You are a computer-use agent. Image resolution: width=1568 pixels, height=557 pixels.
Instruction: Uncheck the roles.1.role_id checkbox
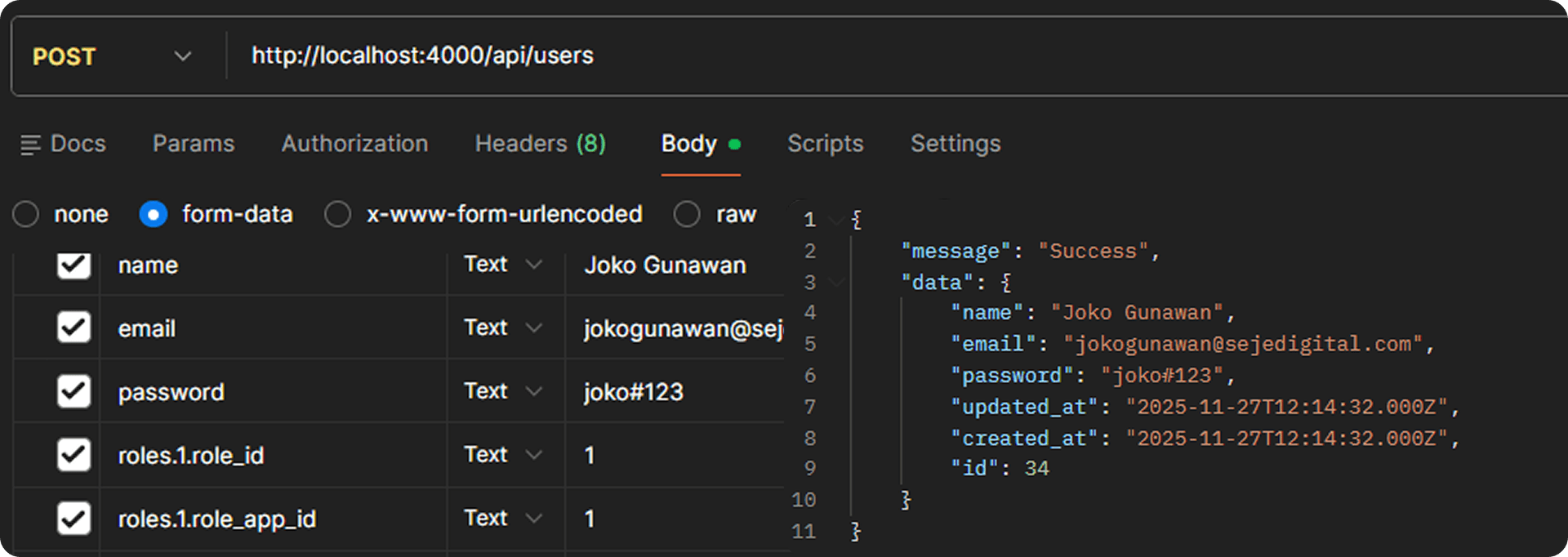(x=73, y=454)
